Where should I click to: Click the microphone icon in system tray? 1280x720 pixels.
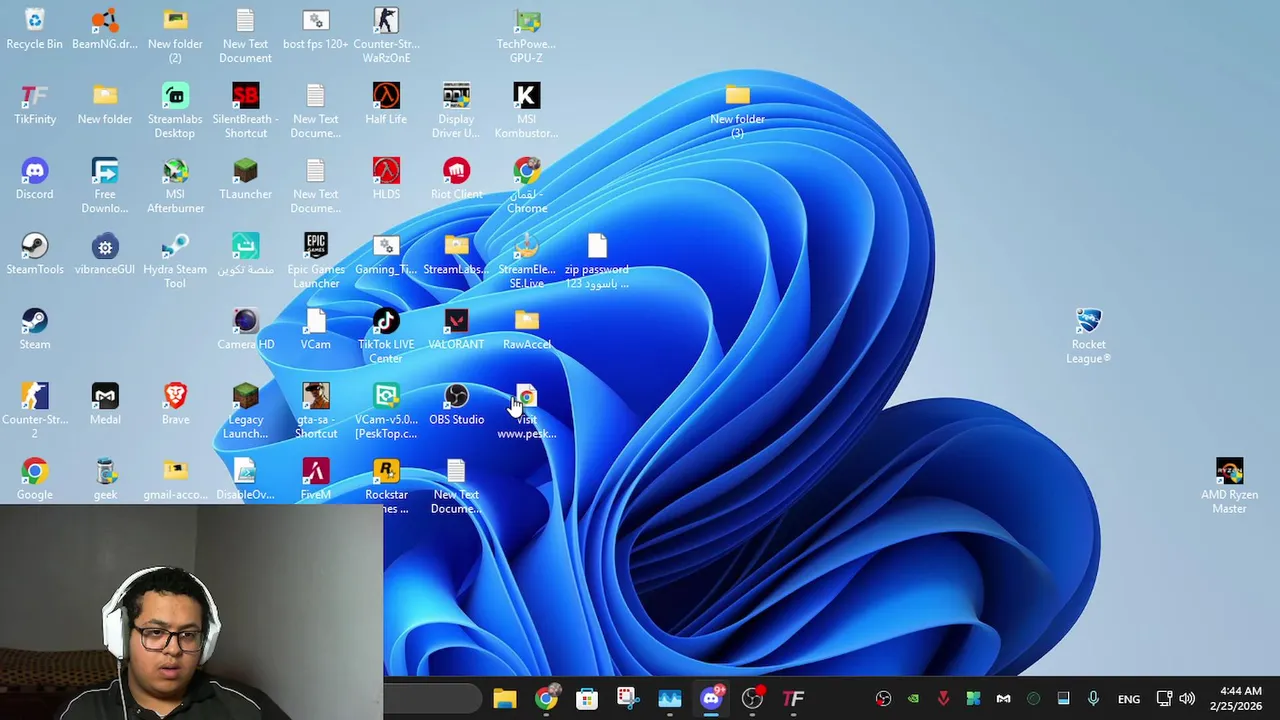[1093, 698]
